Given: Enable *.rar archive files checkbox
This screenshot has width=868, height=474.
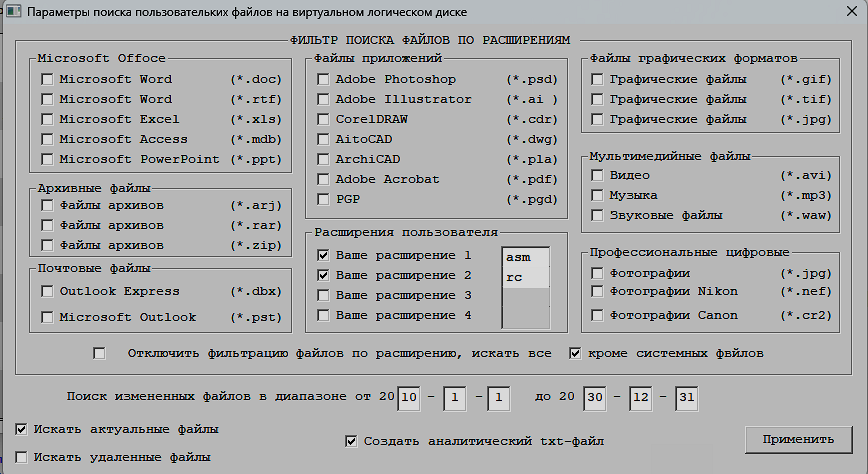Looking at the screenshot, I should point(48,225).
